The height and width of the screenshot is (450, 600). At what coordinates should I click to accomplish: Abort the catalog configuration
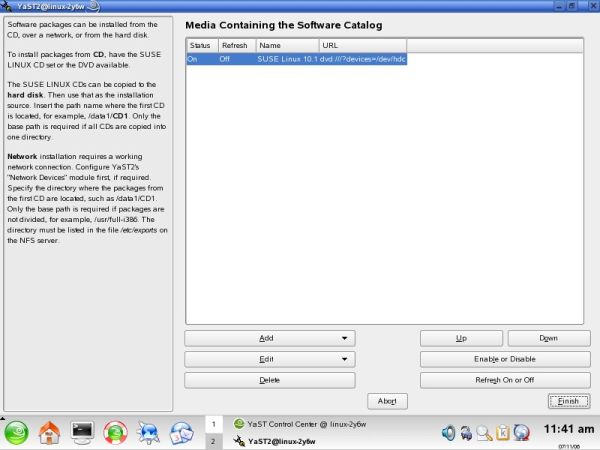pyautogui.click(x=387, y=401)
